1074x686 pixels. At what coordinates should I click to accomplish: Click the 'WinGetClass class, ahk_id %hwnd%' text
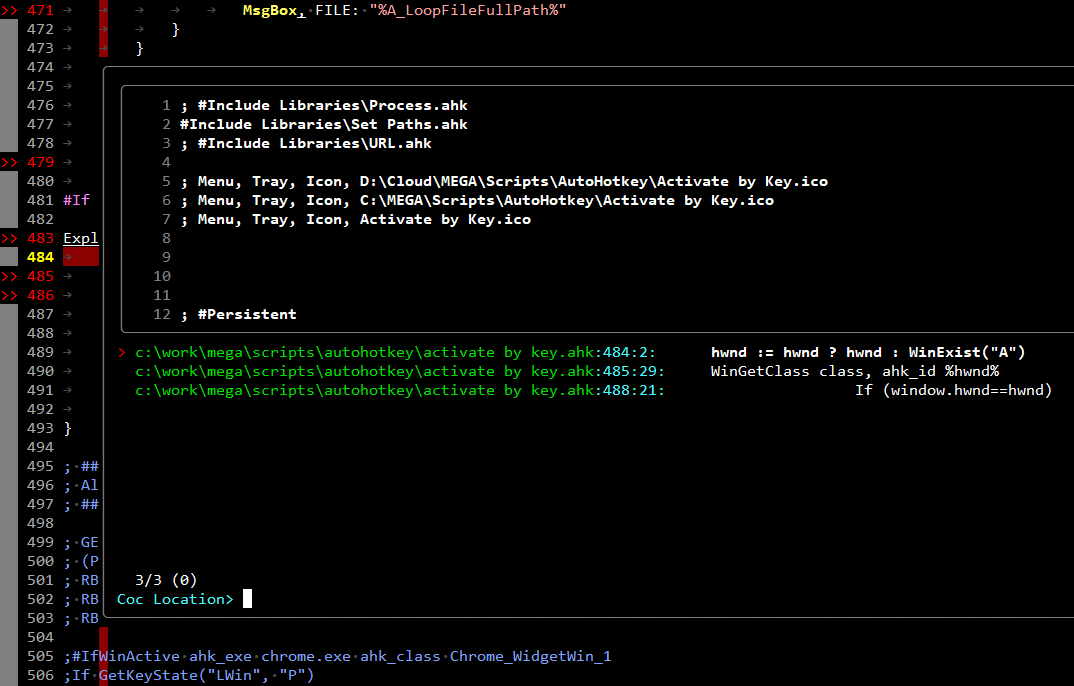coord(855,371)
